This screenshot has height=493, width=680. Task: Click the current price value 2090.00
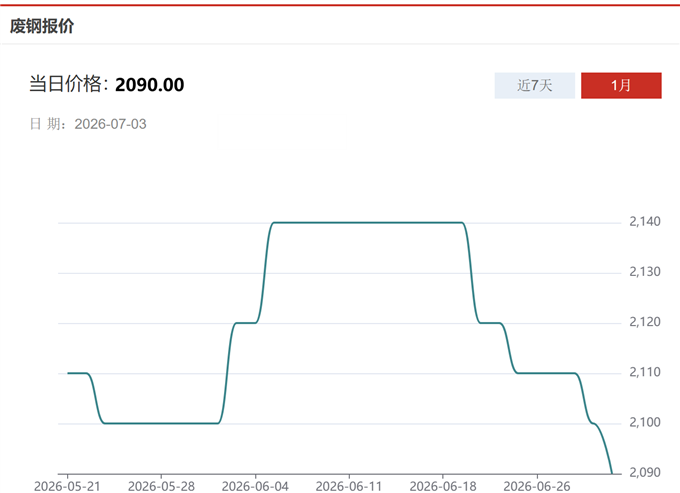pyautogui.click(x=150, y=85)
